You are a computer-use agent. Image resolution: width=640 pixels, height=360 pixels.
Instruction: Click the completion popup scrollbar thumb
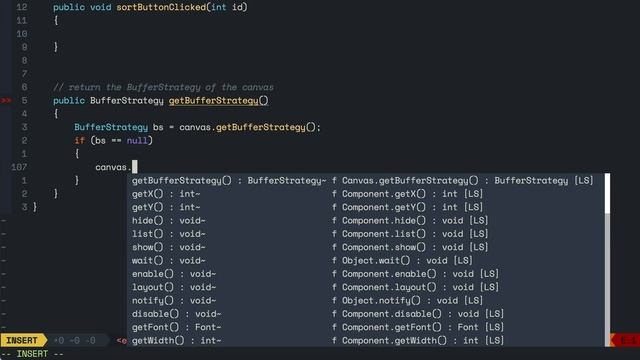point(607,193)
